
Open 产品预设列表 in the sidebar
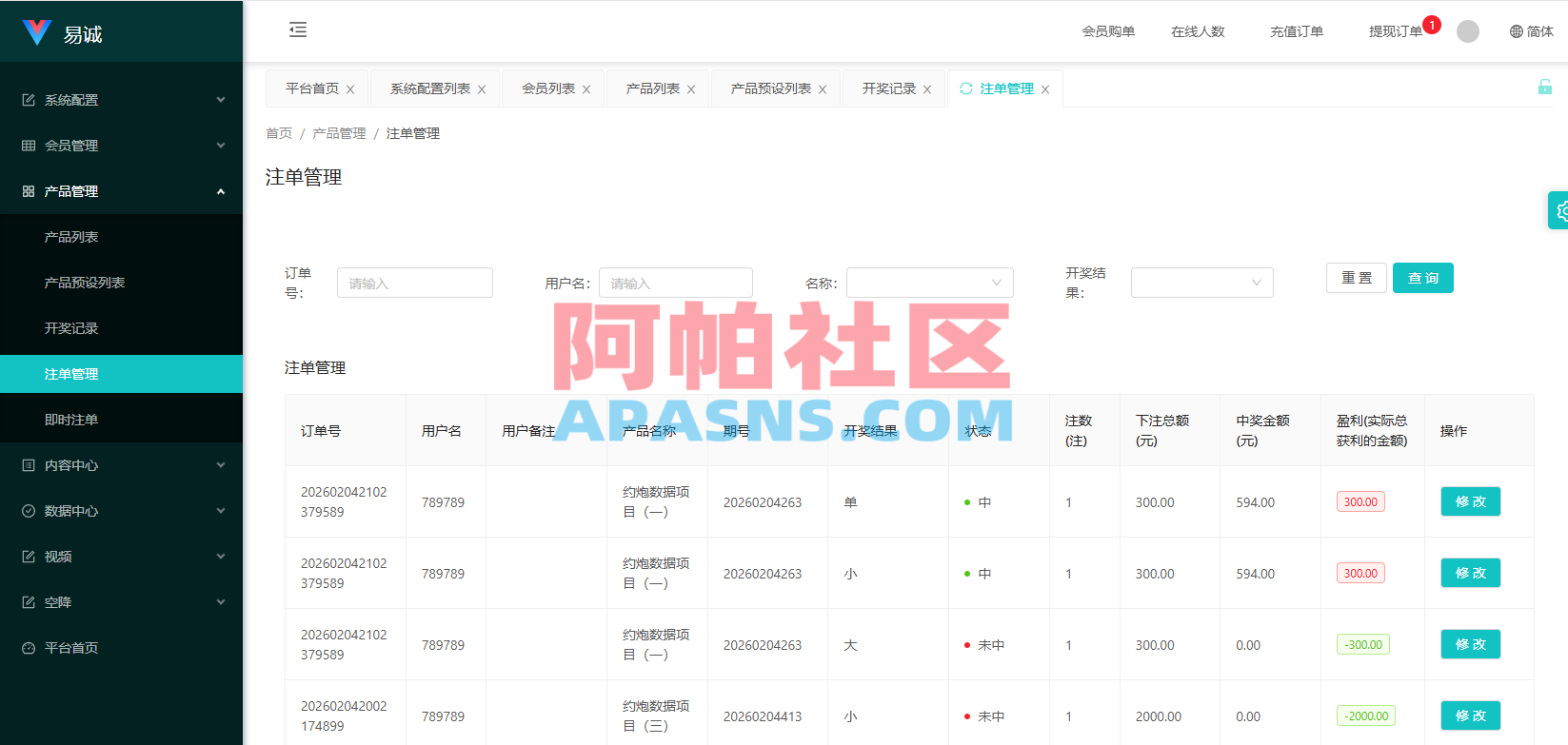coord(121,283)
